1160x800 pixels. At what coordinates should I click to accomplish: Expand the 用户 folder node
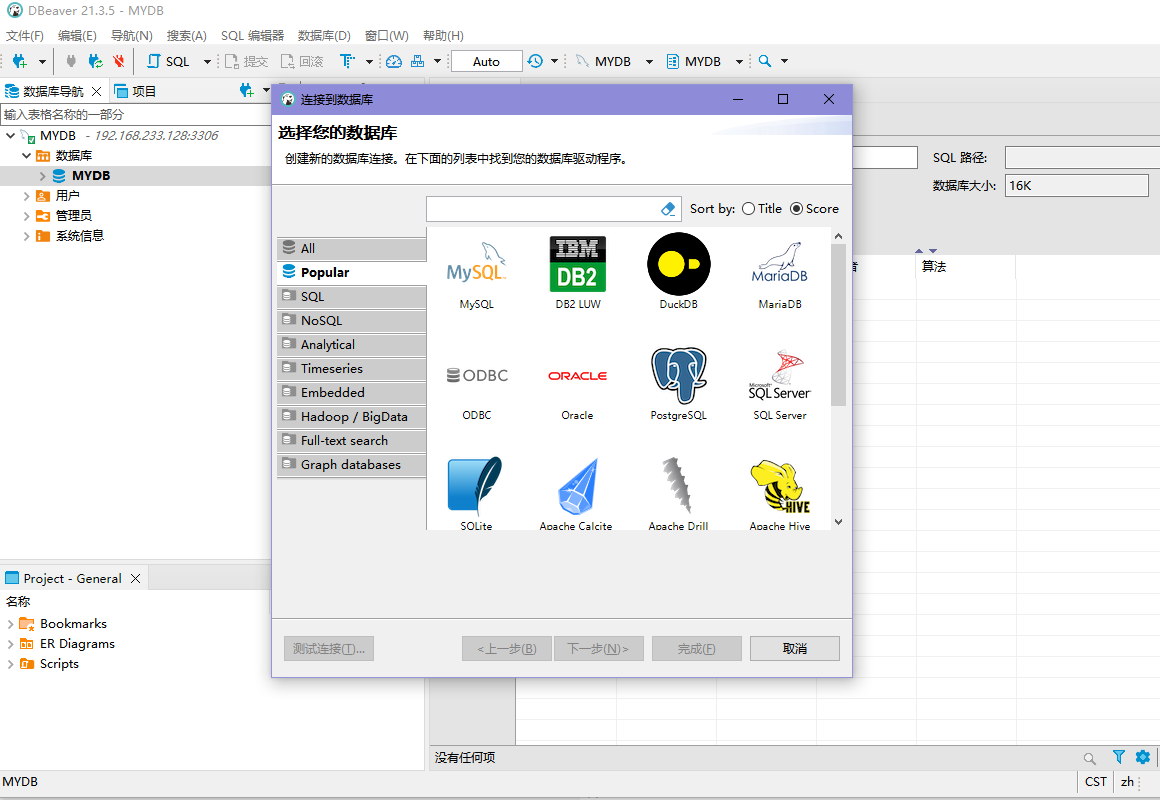[x=27, y=195]
